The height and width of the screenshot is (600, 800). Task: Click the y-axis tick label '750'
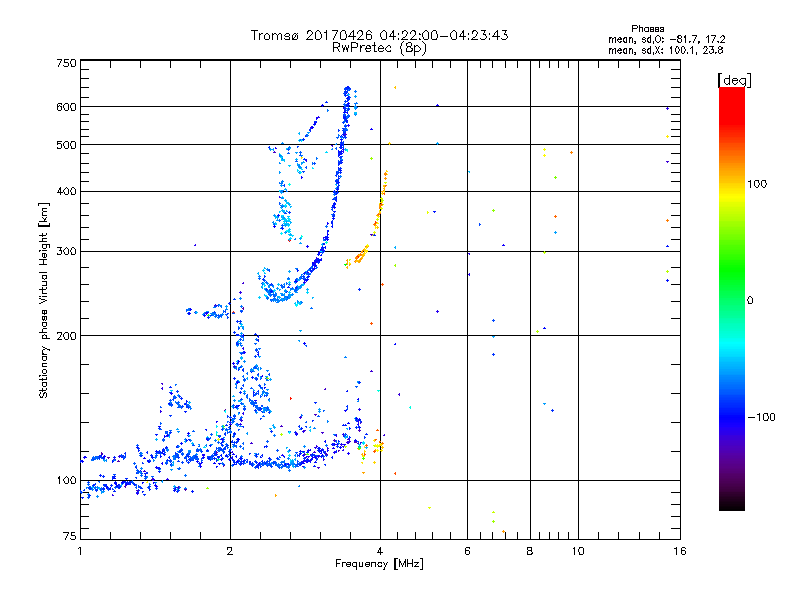[66, 63]
